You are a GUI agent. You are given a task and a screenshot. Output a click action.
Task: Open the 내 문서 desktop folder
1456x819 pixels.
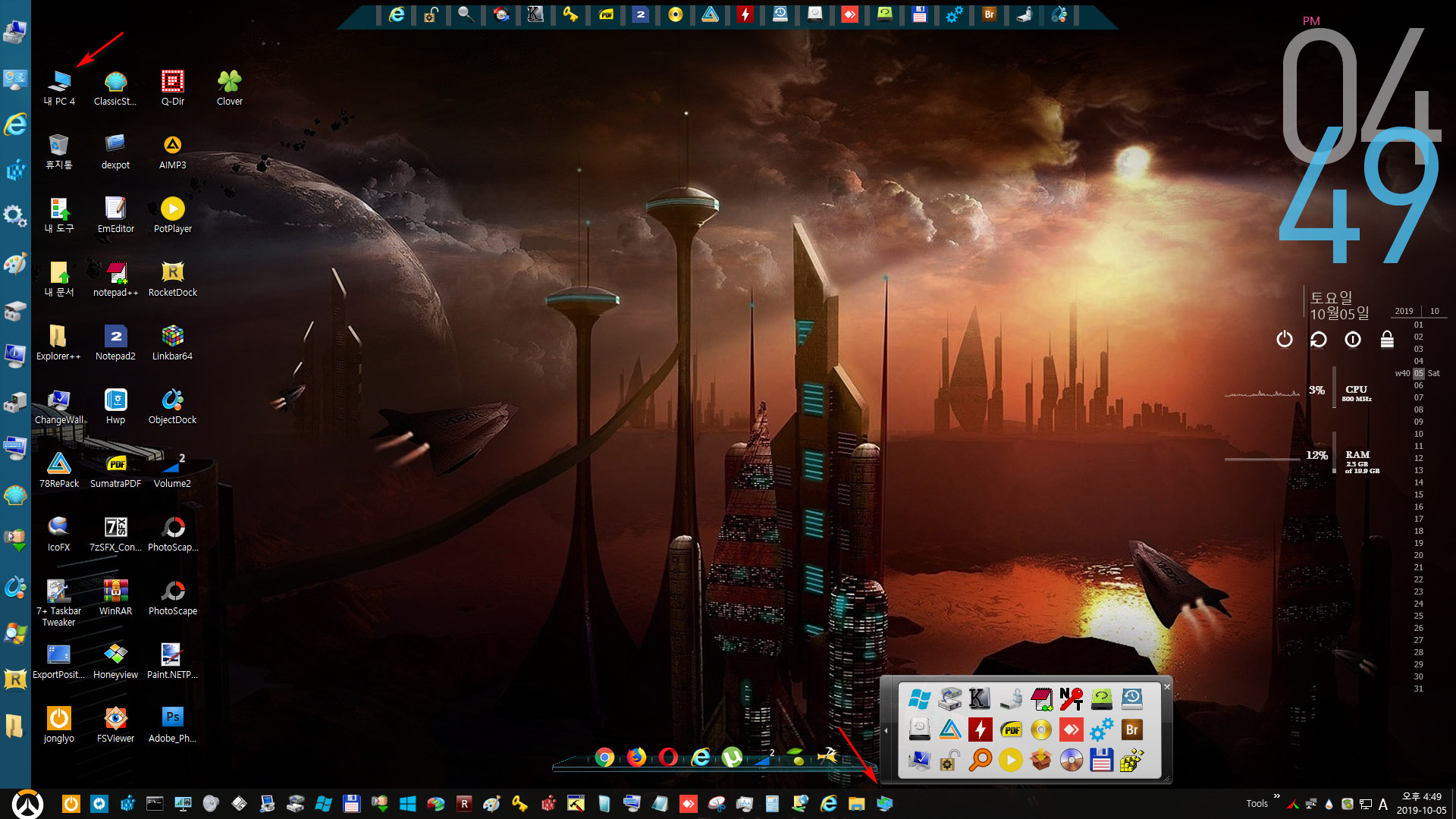58,278
